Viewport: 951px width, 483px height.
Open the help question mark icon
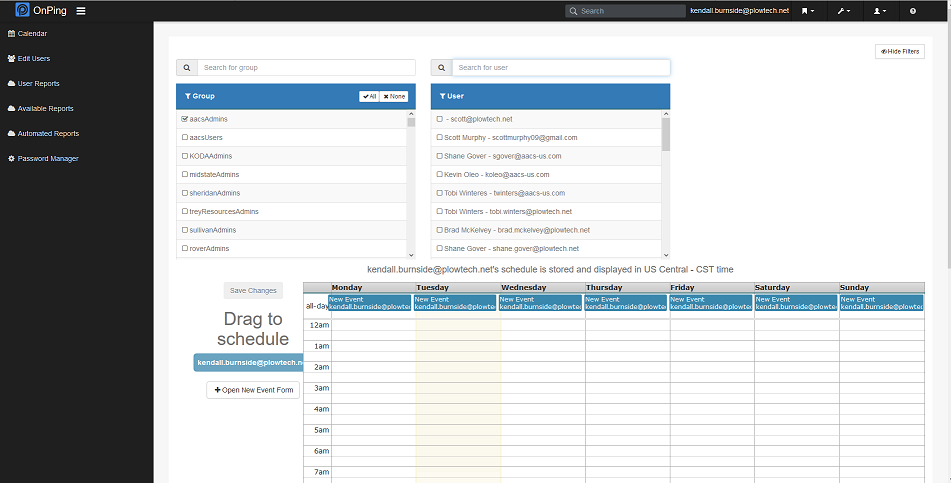tap(912, 11)
